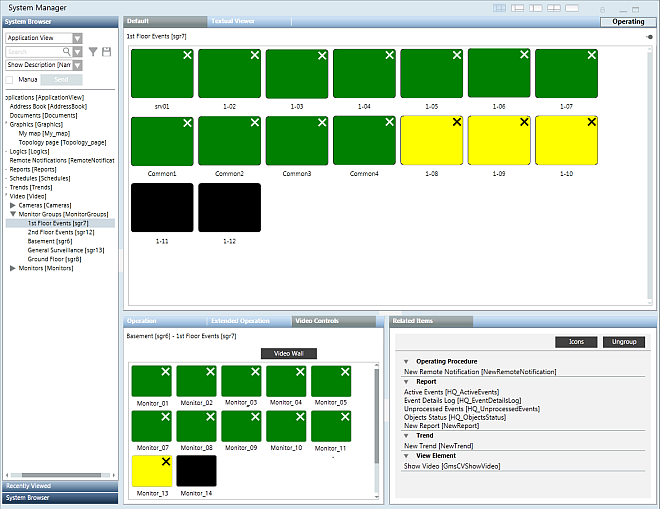The width and height of the screenshot is (660, 509).
Task: Click the X on Monitor_13 tile
Action: point(165,462)
